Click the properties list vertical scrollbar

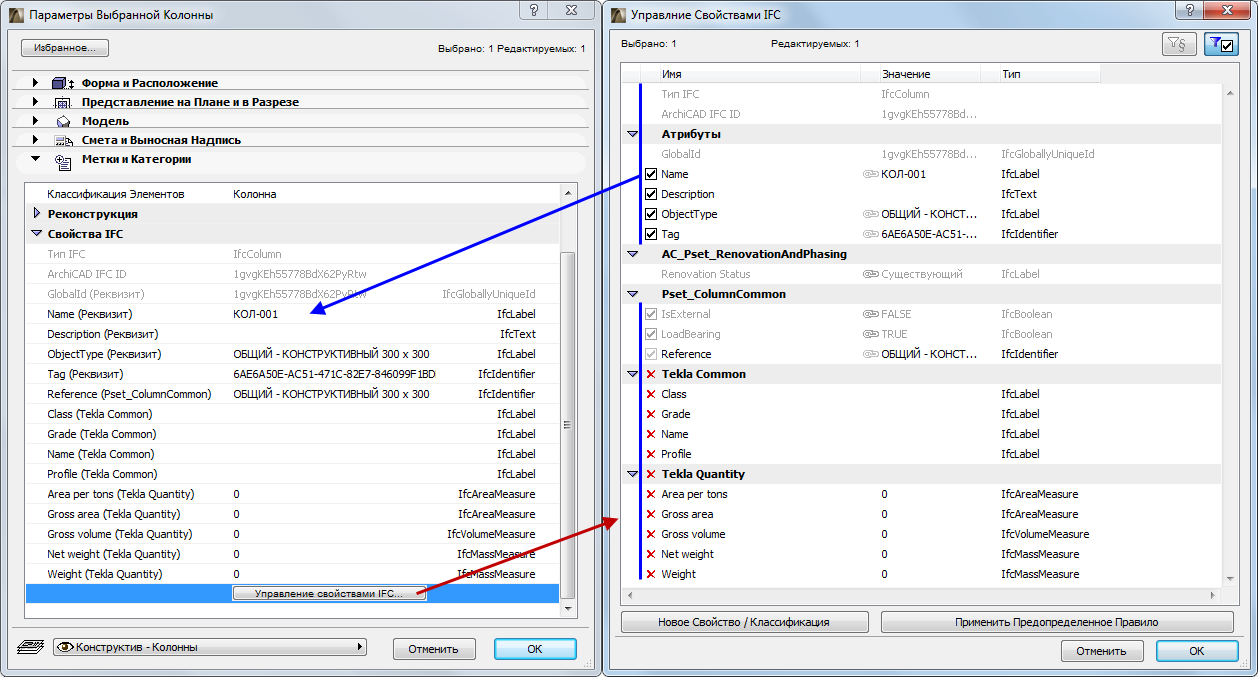(x=567, y=424)
